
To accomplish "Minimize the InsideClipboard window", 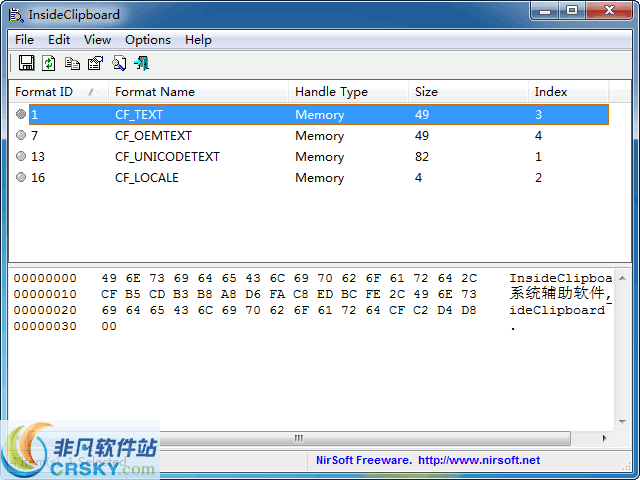I will pyautogui.click(x=544, y=10).
